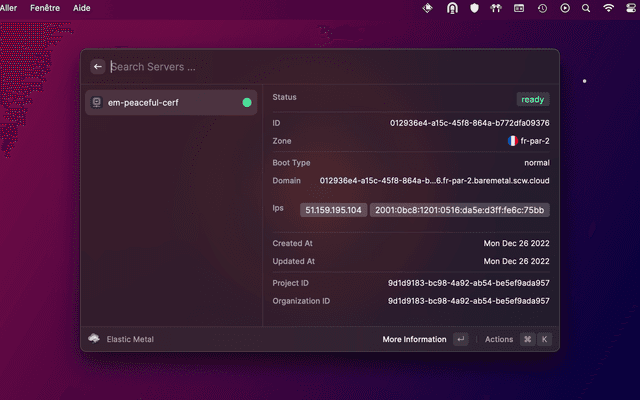Viewport: 640px width, 400px height.
Task: Click the back arrow button
Action: 98,67
